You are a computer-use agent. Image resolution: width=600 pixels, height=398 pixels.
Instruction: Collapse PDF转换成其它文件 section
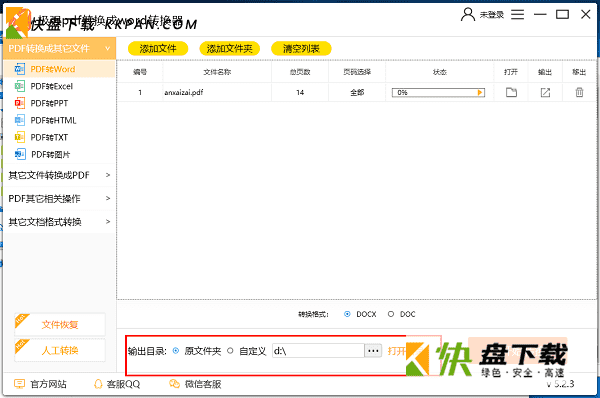[59, 48]
